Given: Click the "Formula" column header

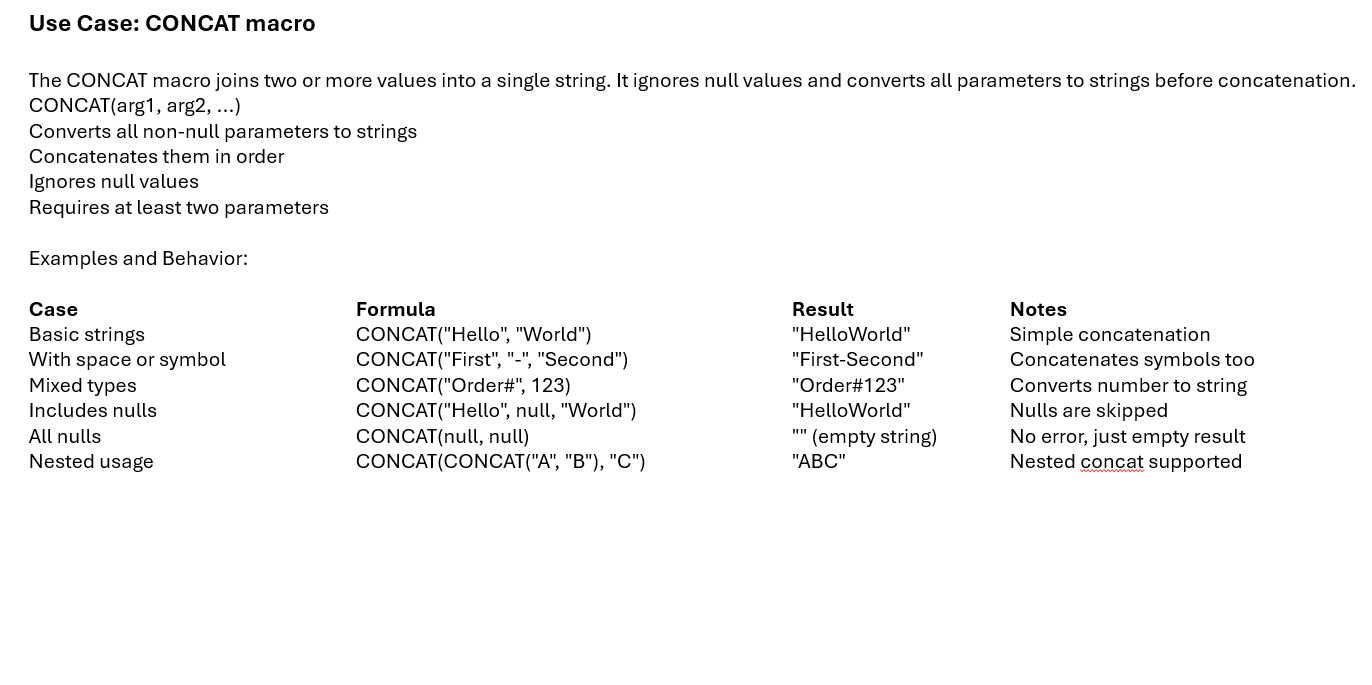Looking at the screenshot, I should (396, 309).
